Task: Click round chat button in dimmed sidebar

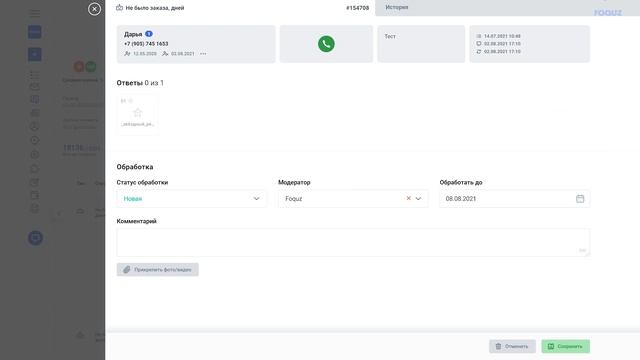Action: click(36, 238)
